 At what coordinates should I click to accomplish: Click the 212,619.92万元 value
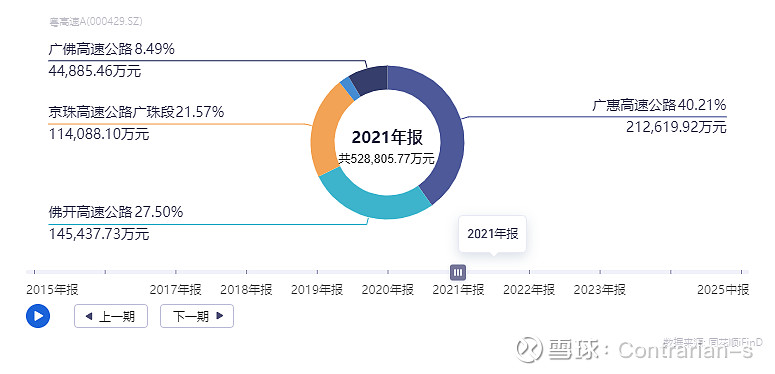tap(676, 127)
